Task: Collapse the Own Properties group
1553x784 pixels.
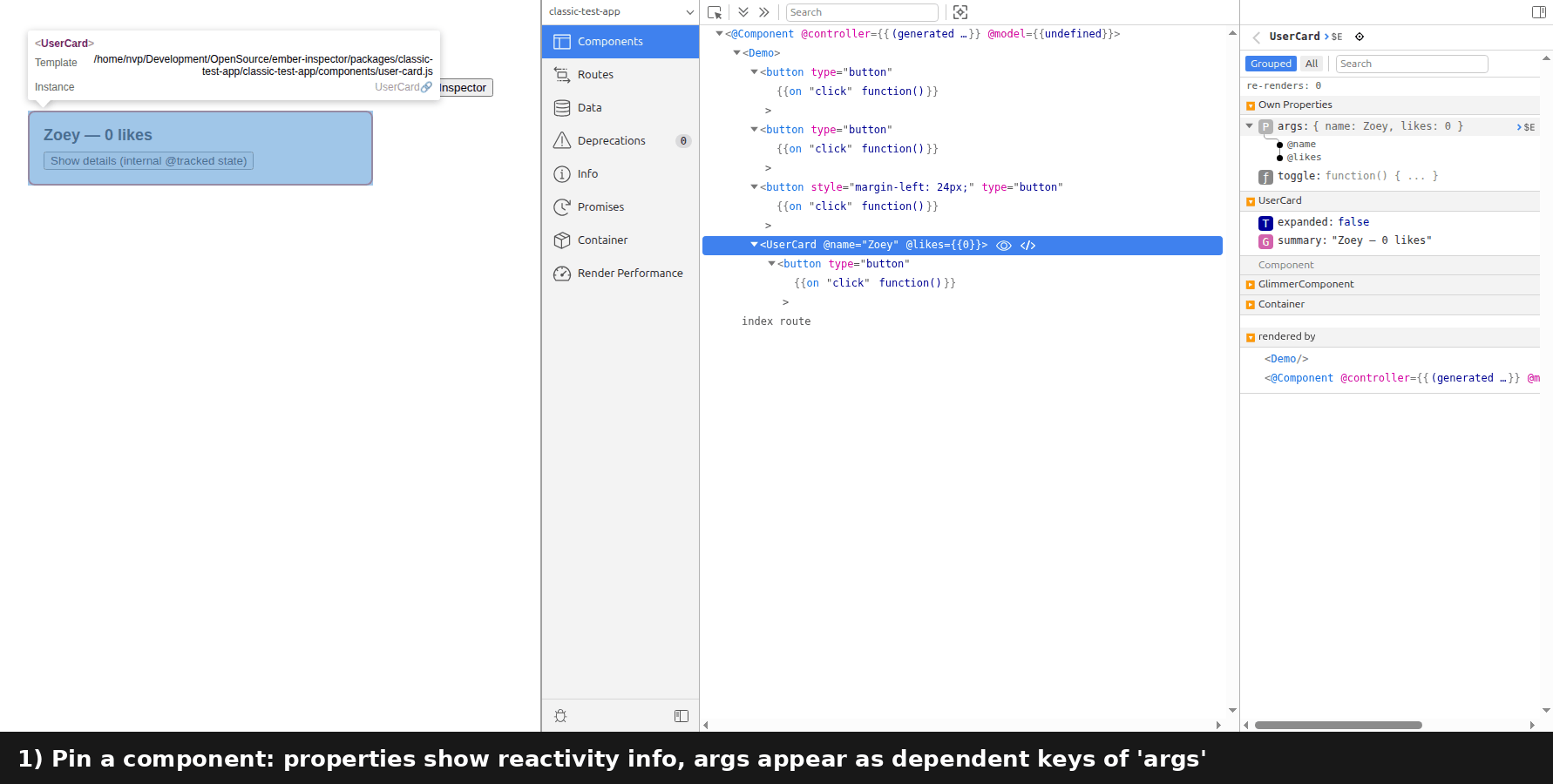Action: (x=1251, y=106)
